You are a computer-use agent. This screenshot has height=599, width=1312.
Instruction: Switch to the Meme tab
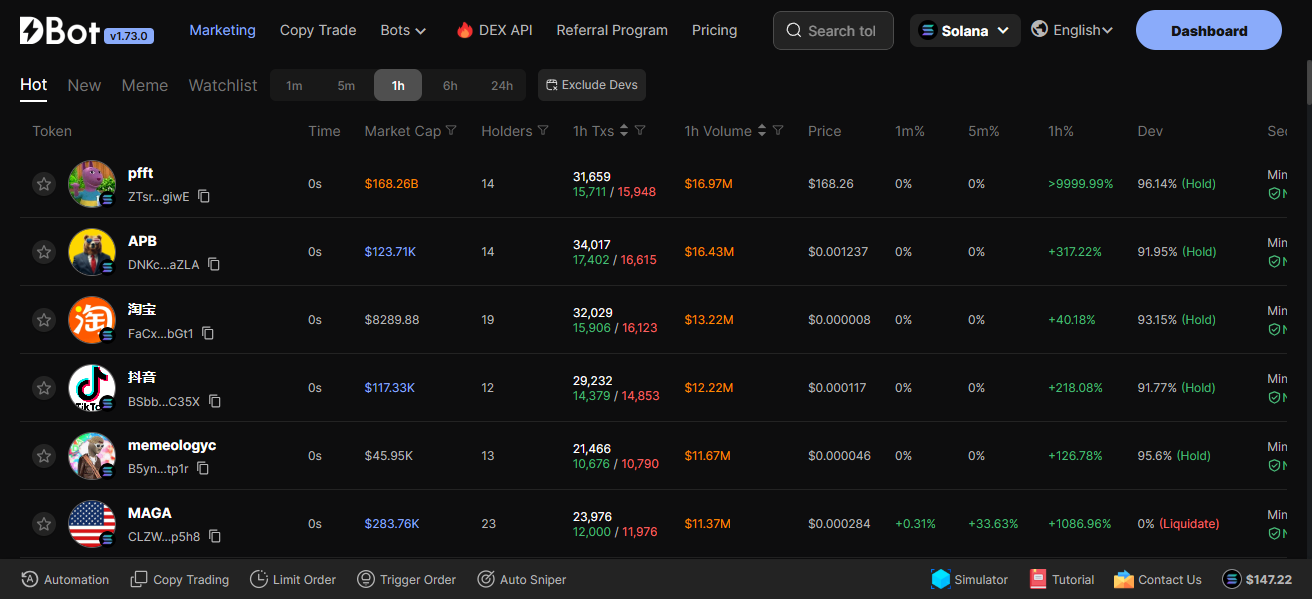(x=145, y=85)
